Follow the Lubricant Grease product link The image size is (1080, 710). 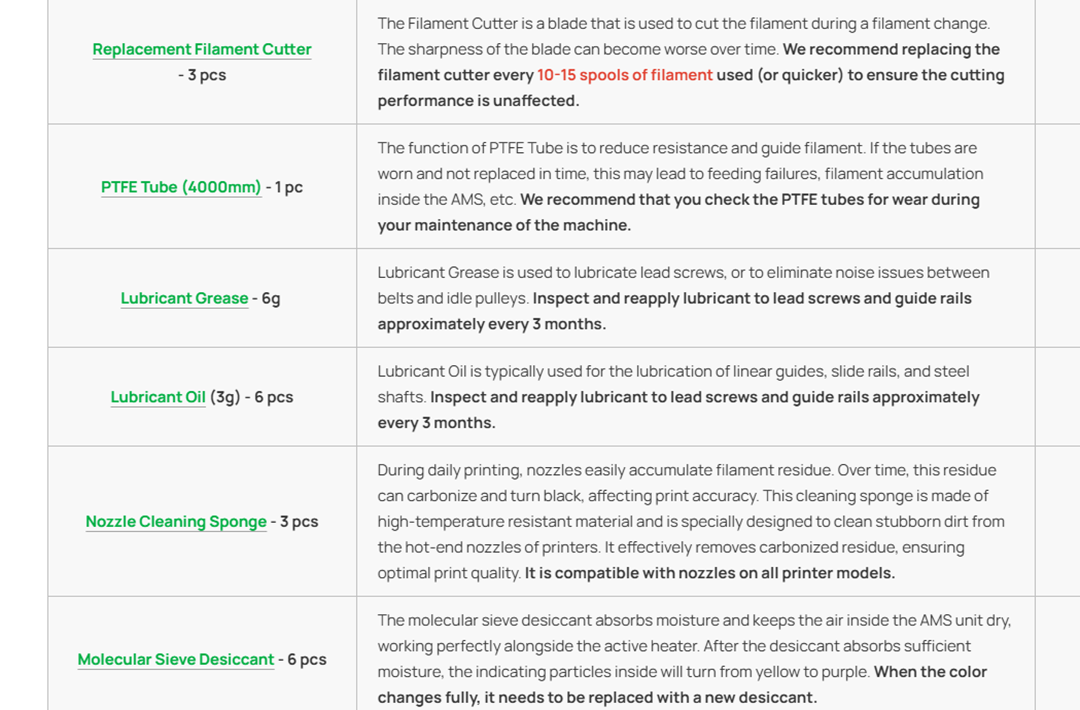coord(185,298)
